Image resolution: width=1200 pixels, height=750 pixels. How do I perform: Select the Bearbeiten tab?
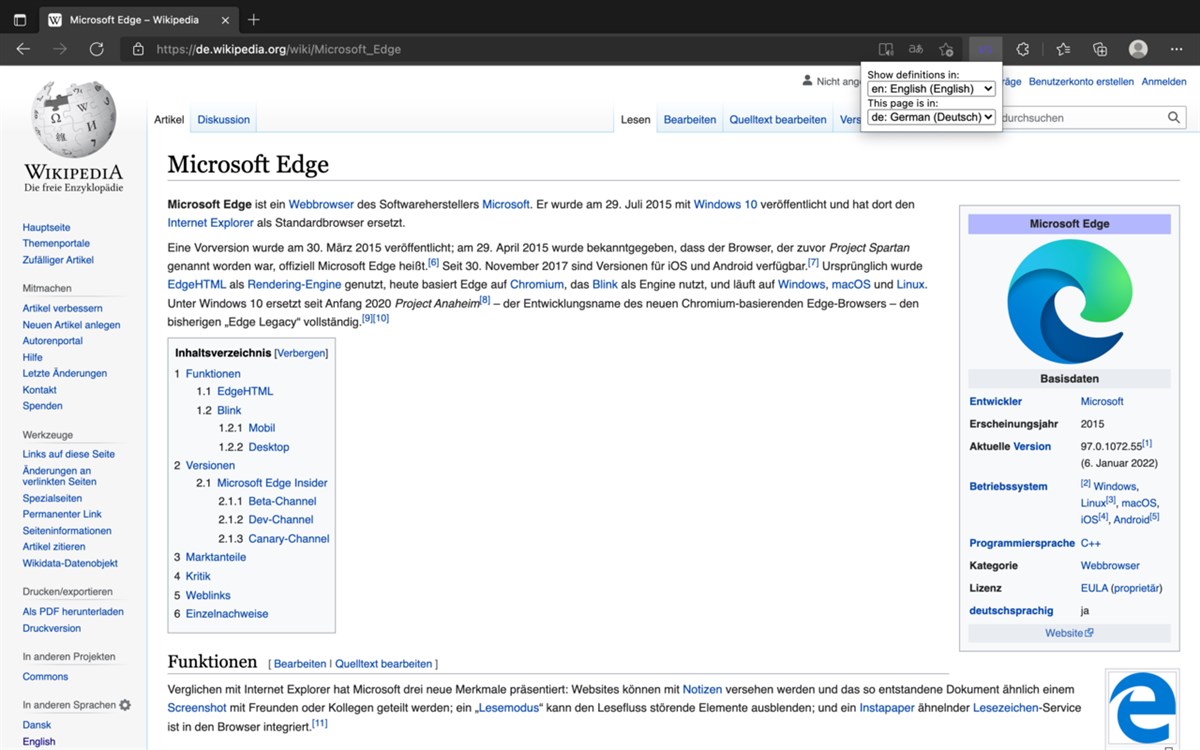[690, 119]
